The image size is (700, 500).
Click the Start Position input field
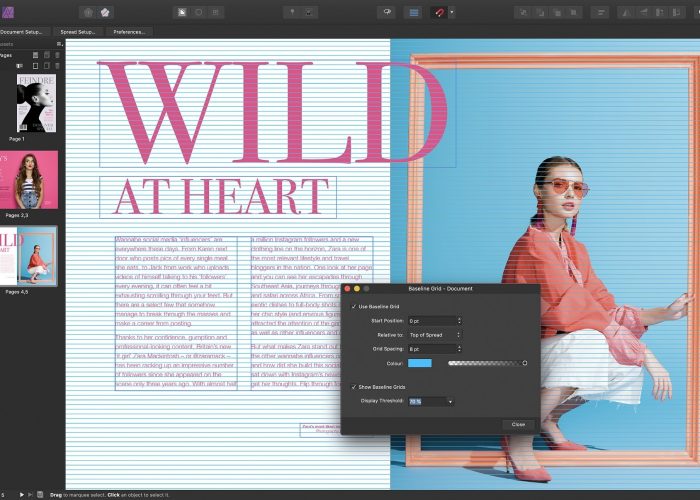click(432, 321)
